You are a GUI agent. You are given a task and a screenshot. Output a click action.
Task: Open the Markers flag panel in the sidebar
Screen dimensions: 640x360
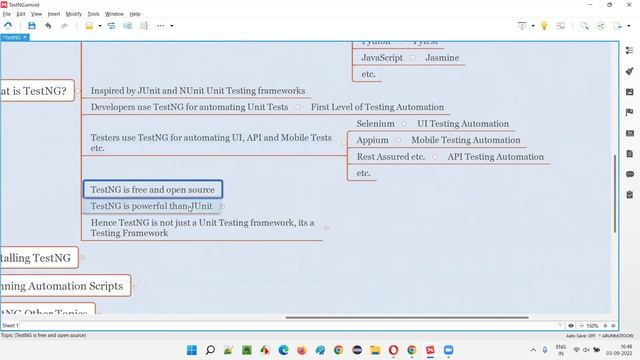[x=630, y=112]
